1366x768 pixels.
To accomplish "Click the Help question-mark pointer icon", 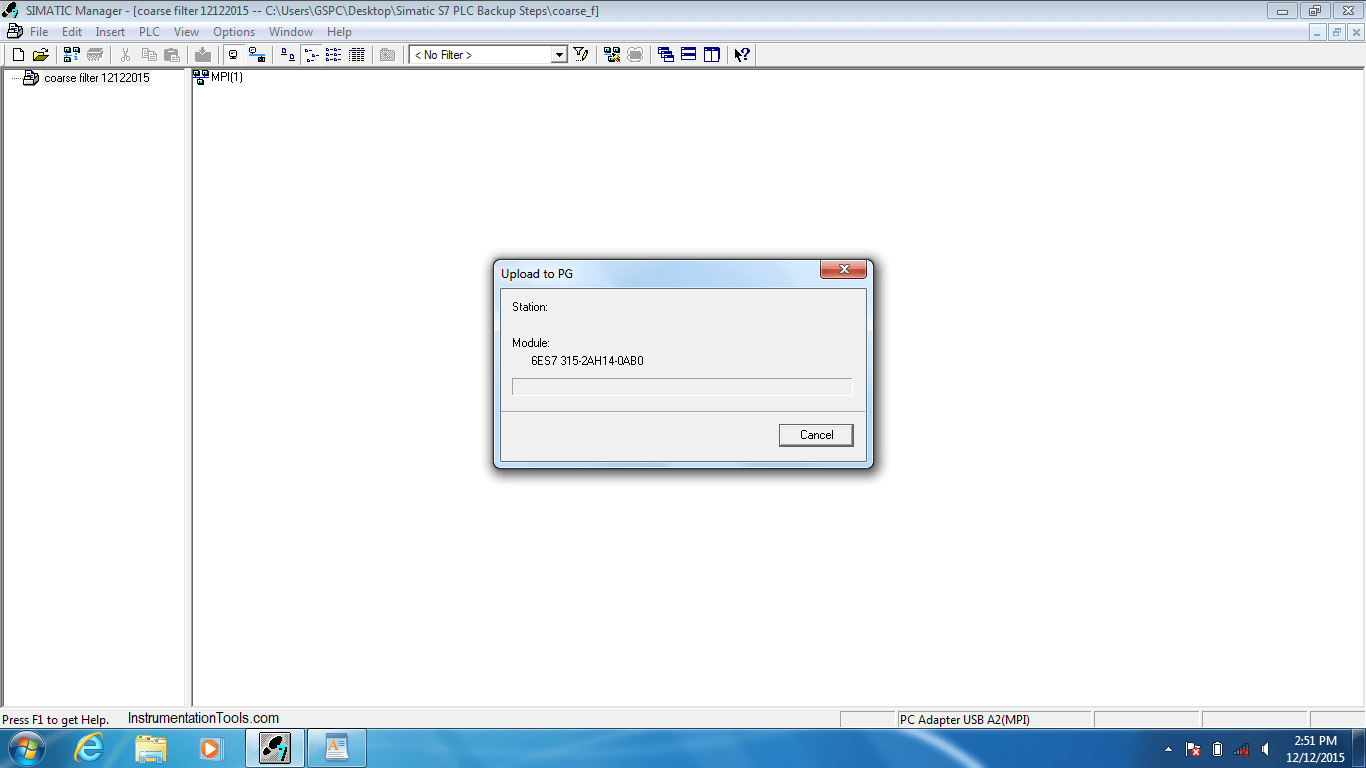I will (742, 55).
